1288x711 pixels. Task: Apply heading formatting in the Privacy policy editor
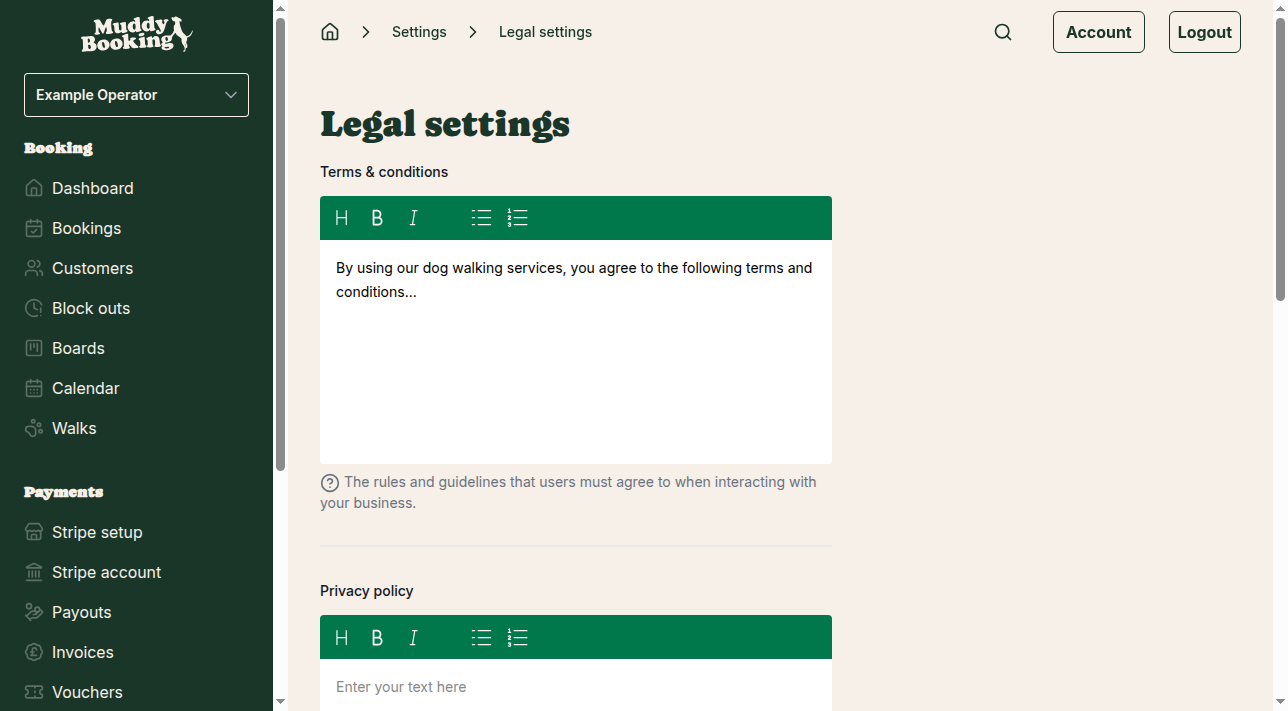pos(342,637)
